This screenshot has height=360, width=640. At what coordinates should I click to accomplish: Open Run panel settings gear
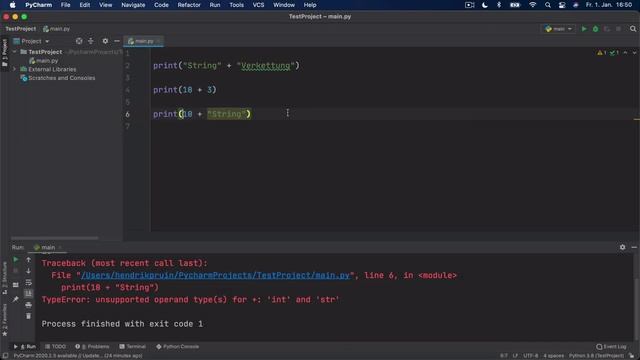point(622,247)
